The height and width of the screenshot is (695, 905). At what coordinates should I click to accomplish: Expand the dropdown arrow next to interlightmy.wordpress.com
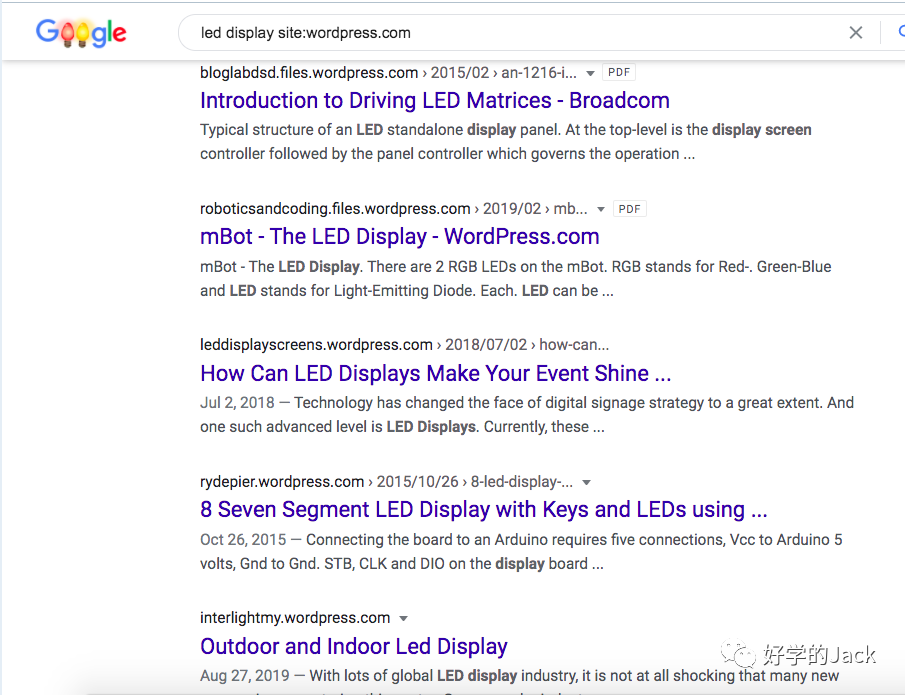pos(403,619)
